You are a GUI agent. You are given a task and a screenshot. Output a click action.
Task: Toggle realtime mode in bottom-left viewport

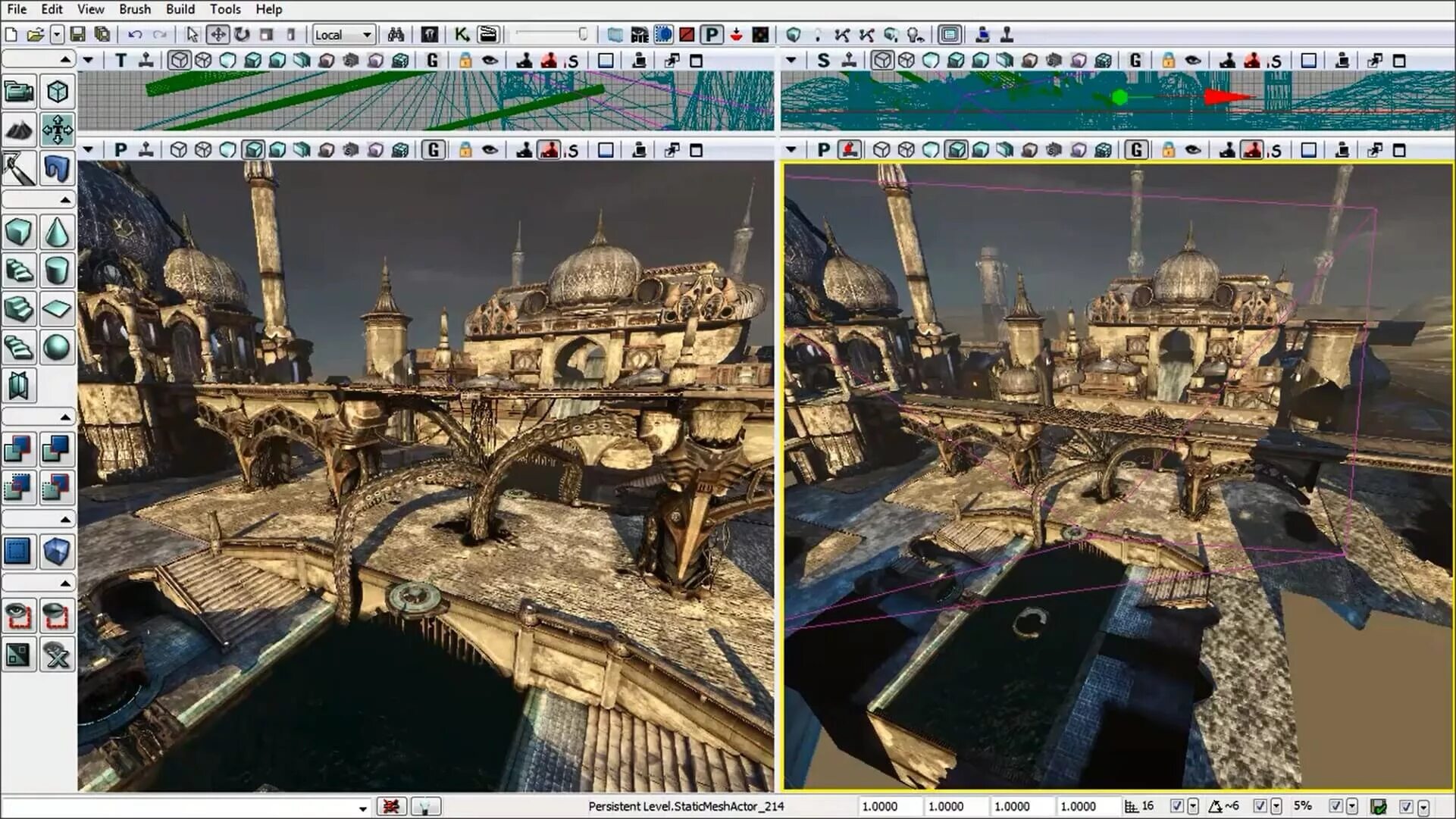146,150
